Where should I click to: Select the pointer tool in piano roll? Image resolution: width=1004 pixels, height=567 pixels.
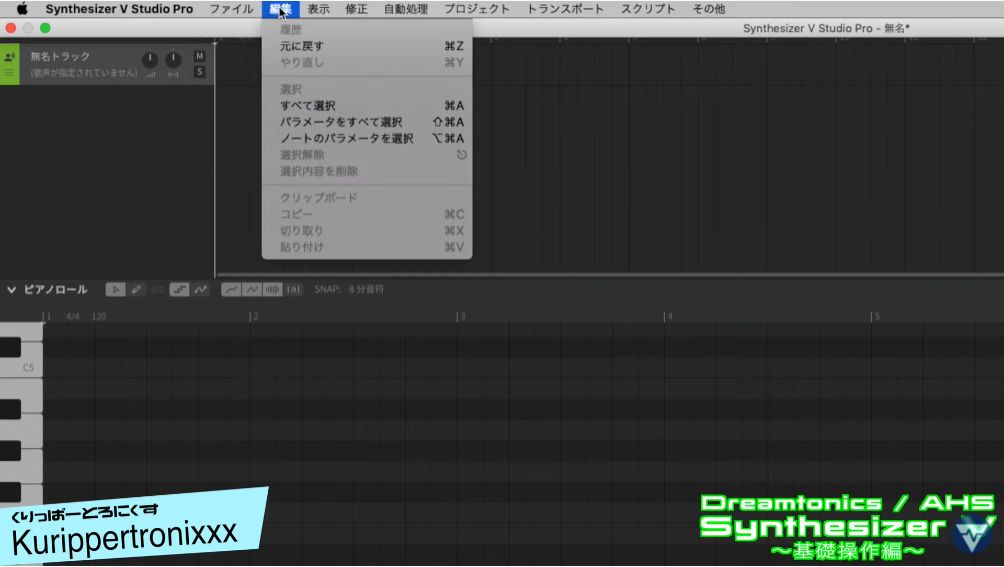click(115, 290)
